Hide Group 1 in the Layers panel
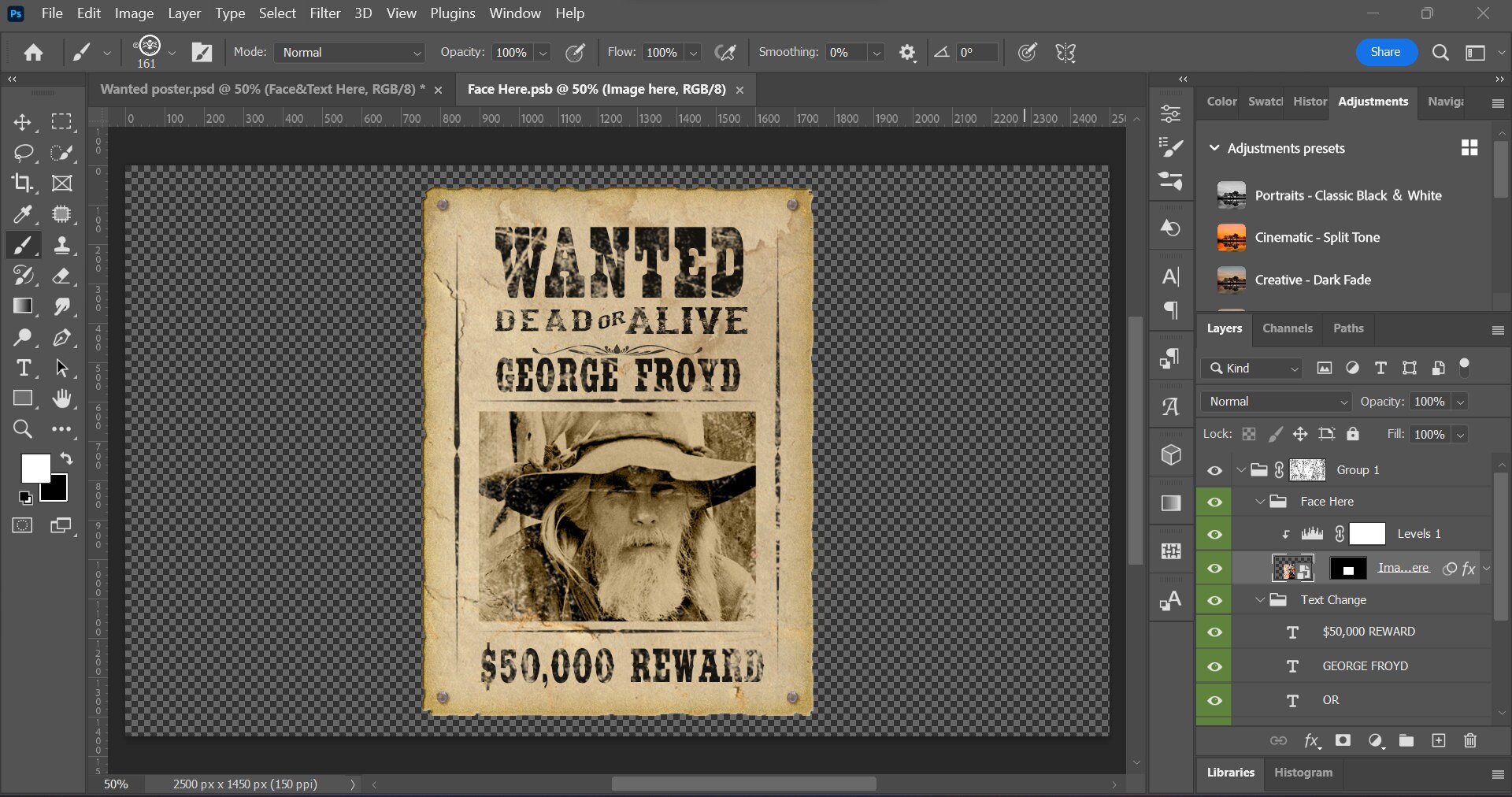 1214,470
